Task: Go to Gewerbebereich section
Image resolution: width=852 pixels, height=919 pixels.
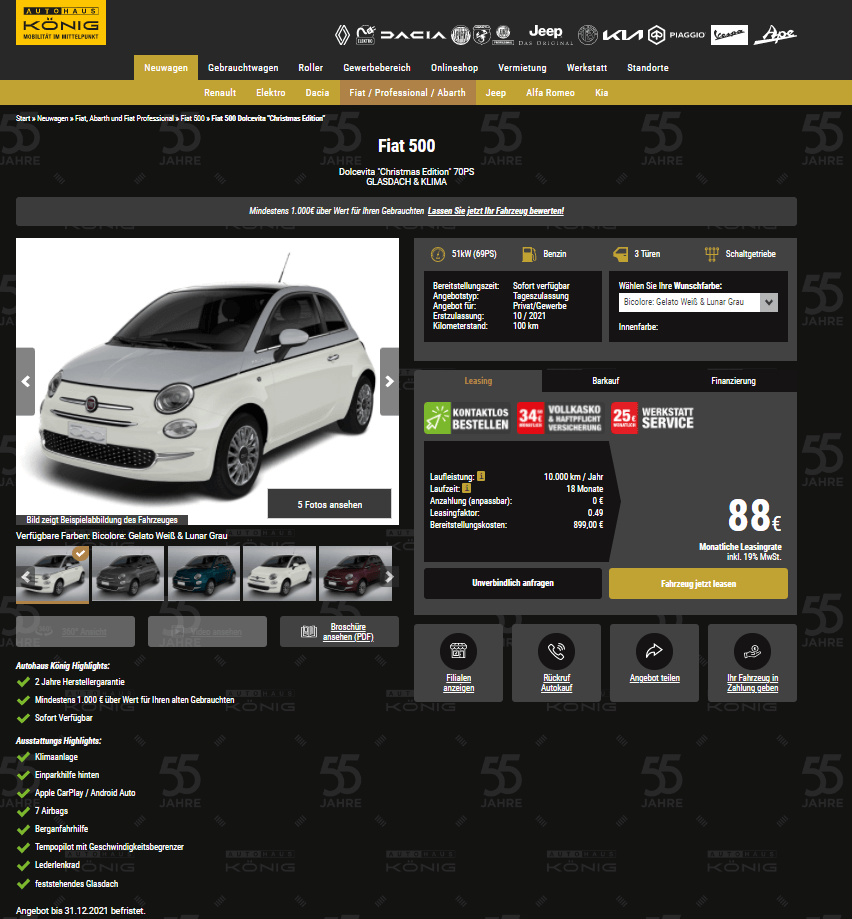Action: [x=377, y=67]
